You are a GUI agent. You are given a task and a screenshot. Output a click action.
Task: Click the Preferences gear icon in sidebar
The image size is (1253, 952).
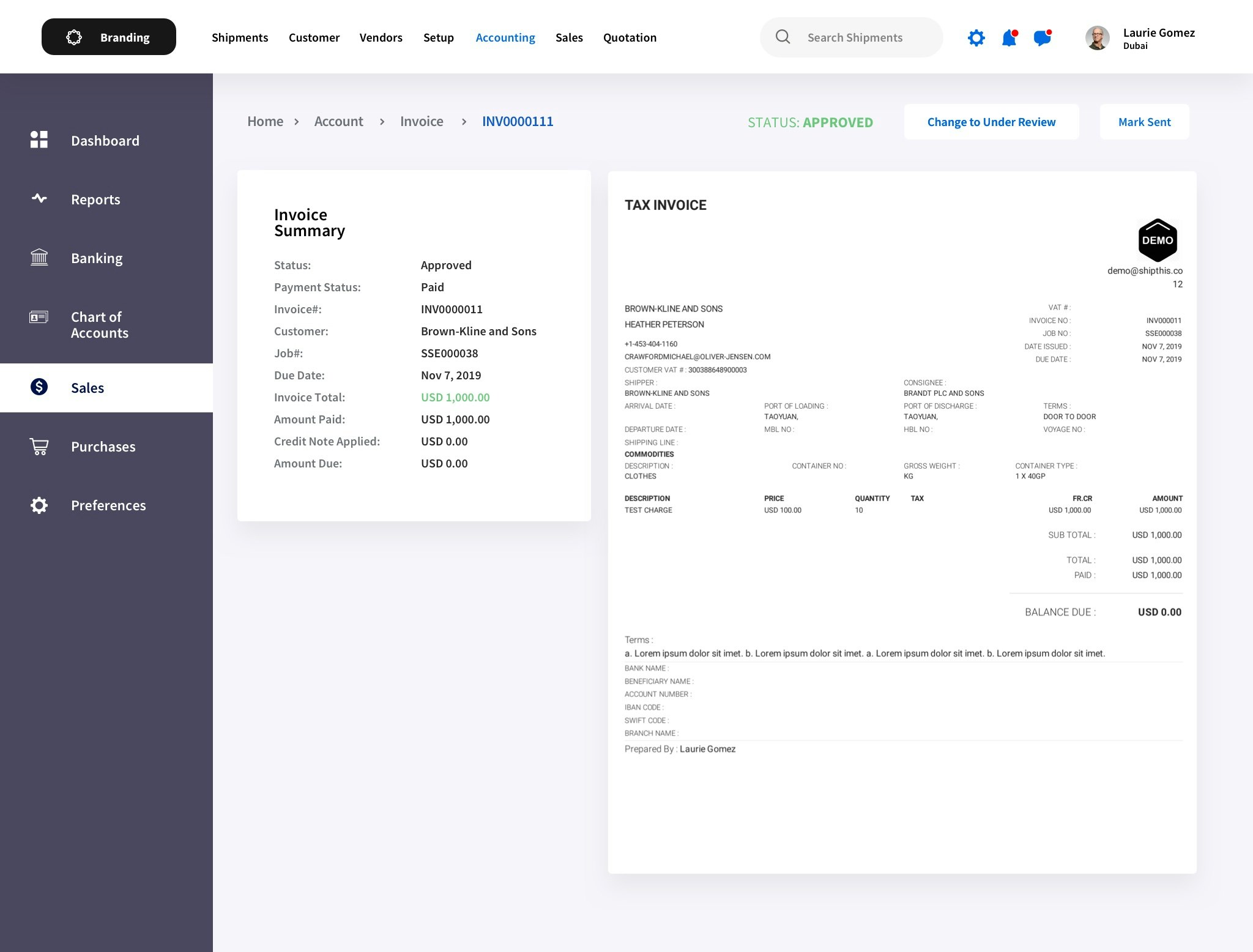click(x=39, y=505)
